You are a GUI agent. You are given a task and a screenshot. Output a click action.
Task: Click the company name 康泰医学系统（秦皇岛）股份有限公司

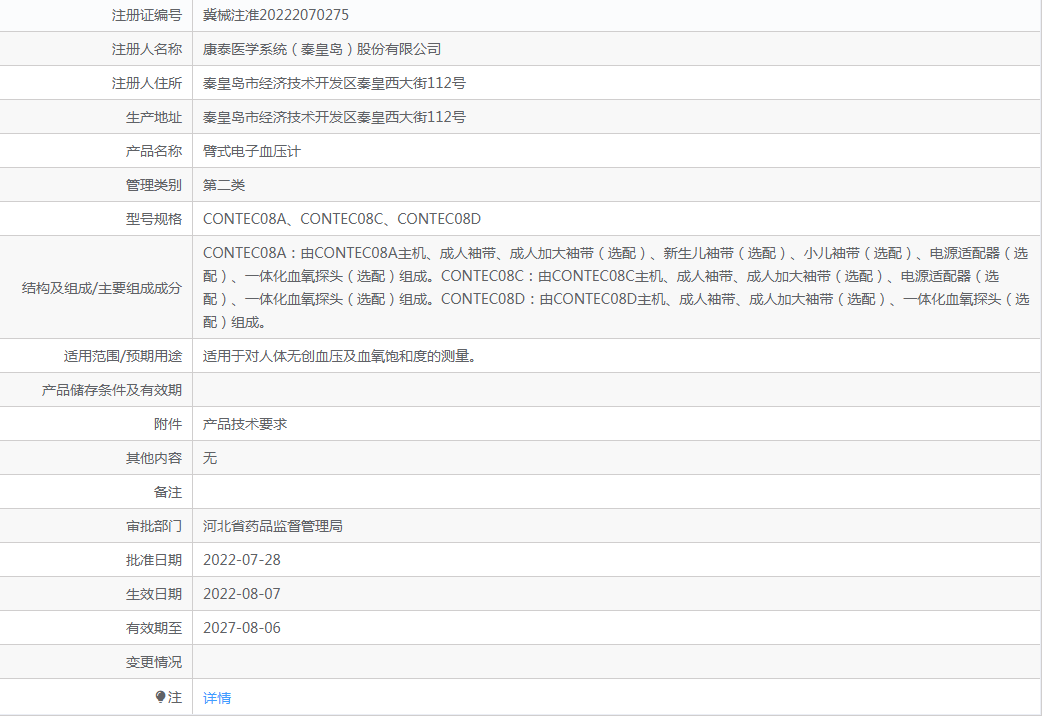coord(322,49)
